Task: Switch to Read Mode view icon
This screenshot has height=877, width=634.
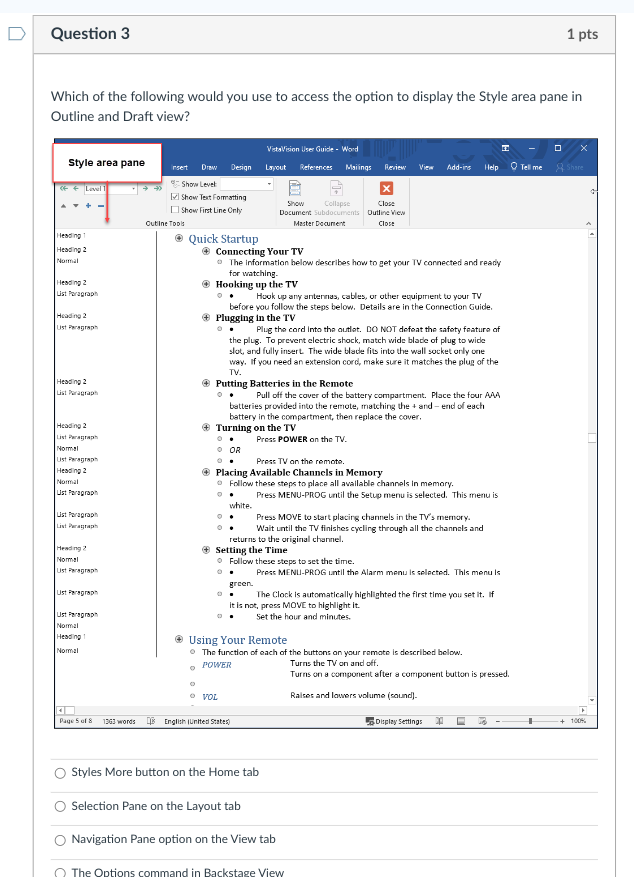Action: pos(439,721)
